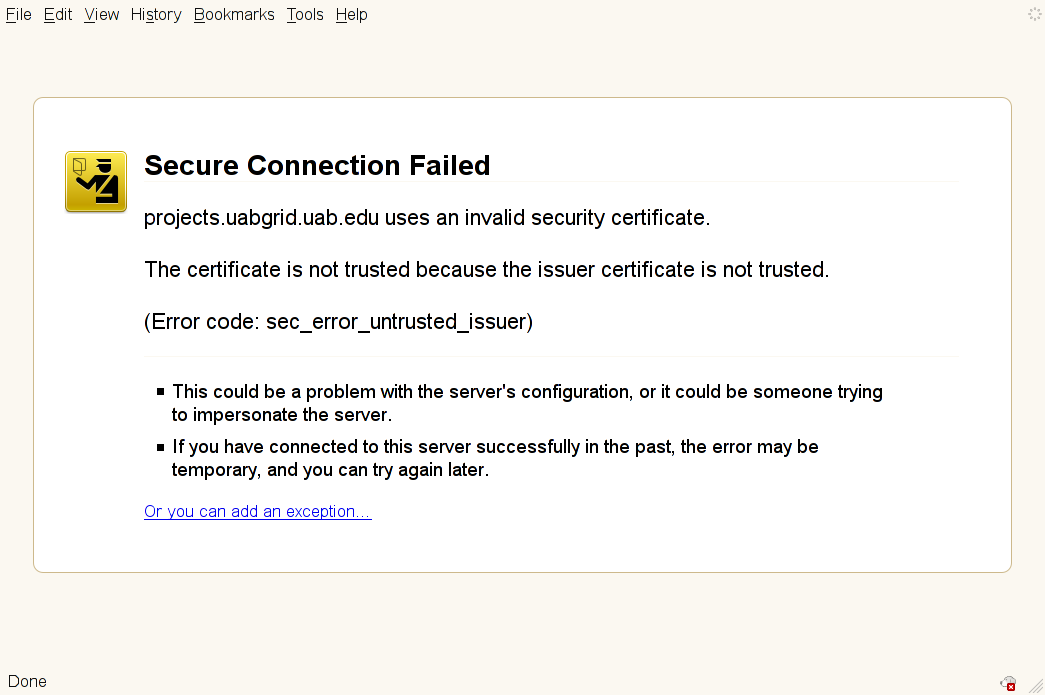1045x695 pixels.
Task: Open the Help menu
Action: click(x=352, y=15)
